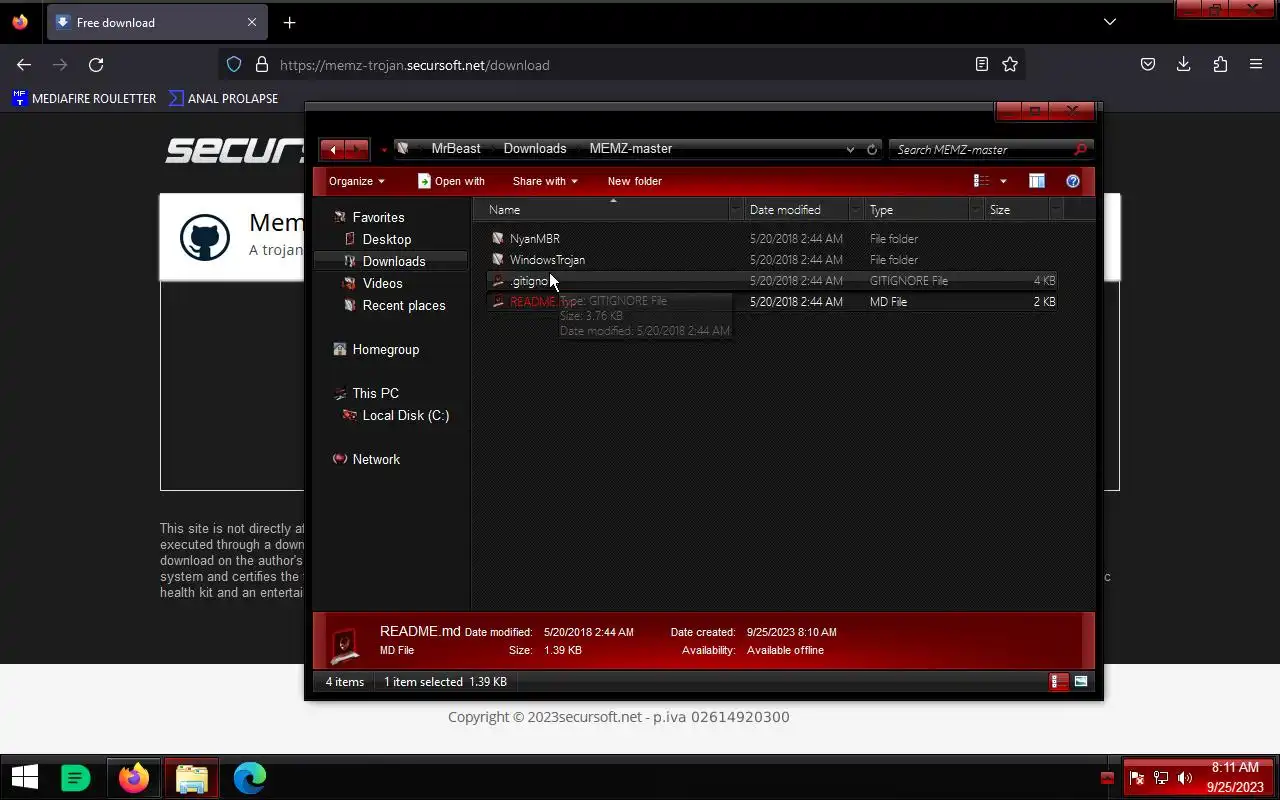Click the README.md preview icon in details pane

click(346, 645)
